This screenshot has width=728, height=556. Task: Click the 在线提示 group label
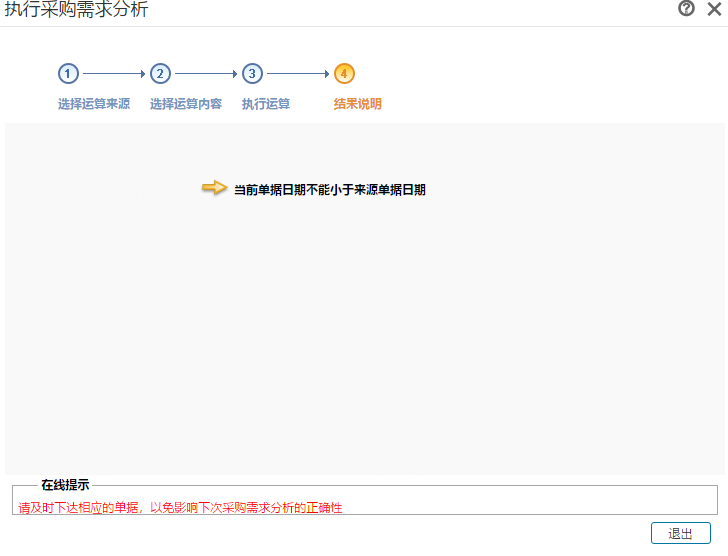65,485
